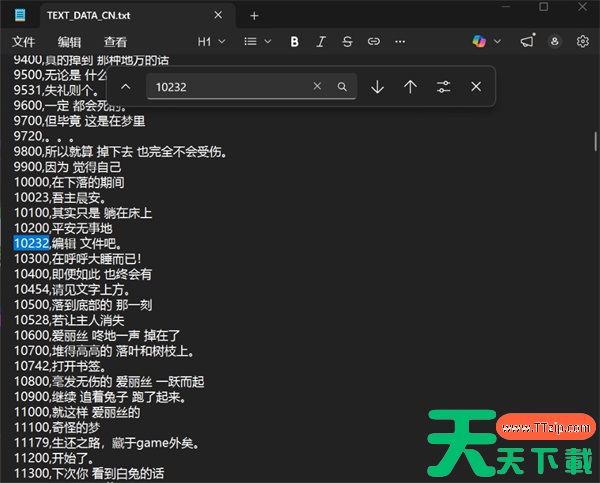The image size is (600, 483).
Task: Click line '11100,奇怪的梦'
Action: [x=57, y=428]
